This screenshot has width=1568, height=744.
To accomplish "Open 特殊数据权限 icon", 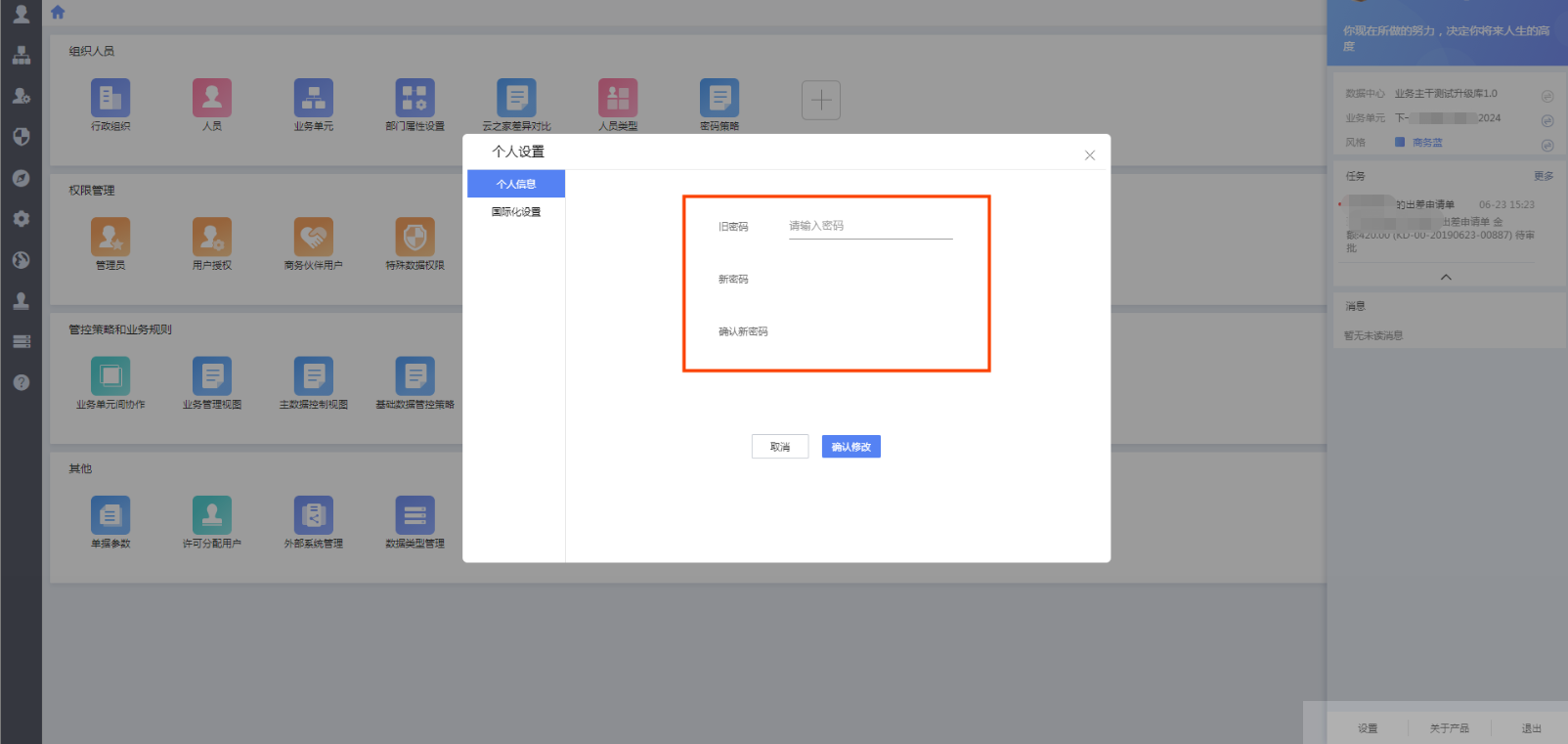I will [x=415, y=237].
